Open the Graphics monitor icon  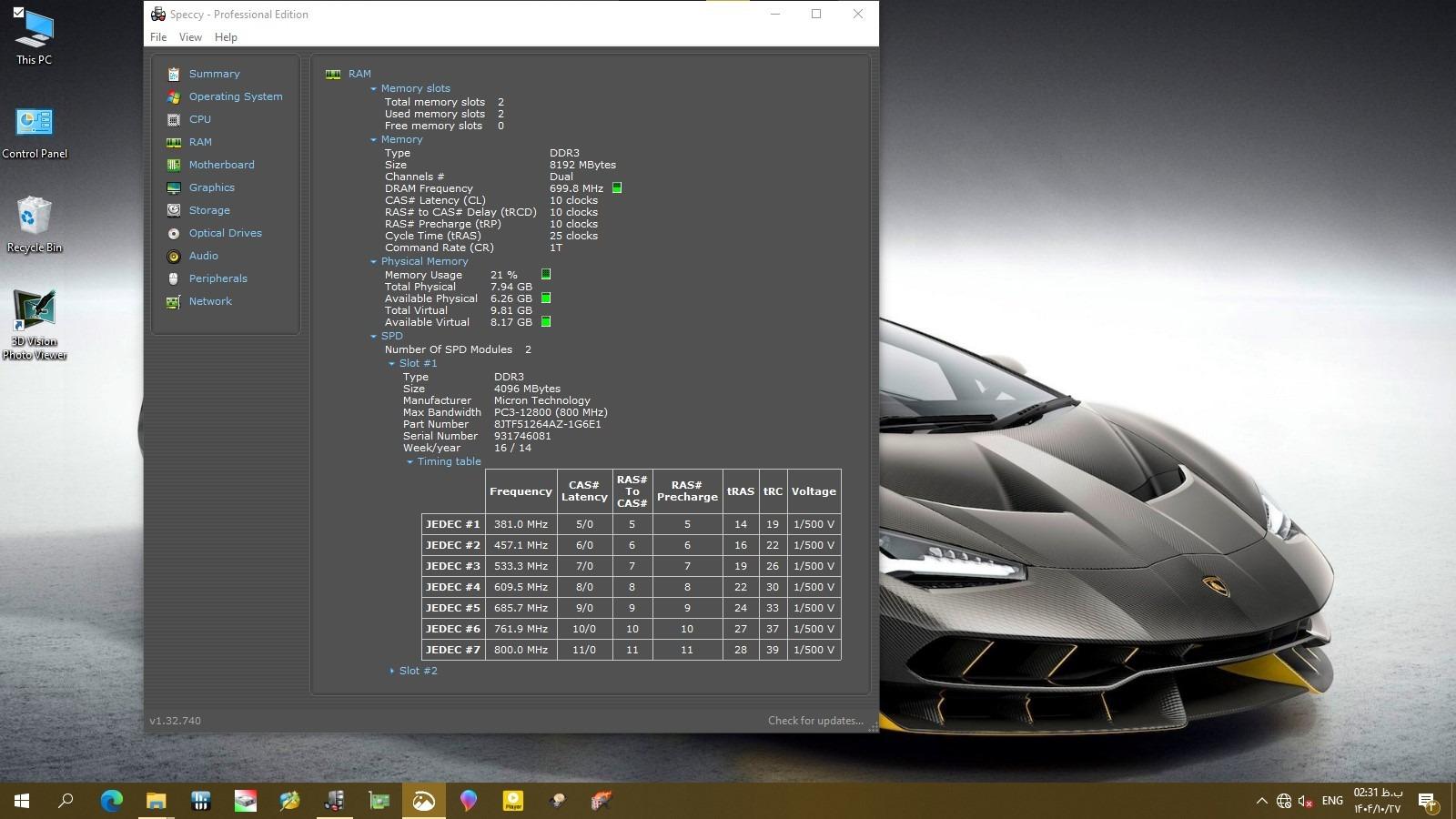(174, 187)
